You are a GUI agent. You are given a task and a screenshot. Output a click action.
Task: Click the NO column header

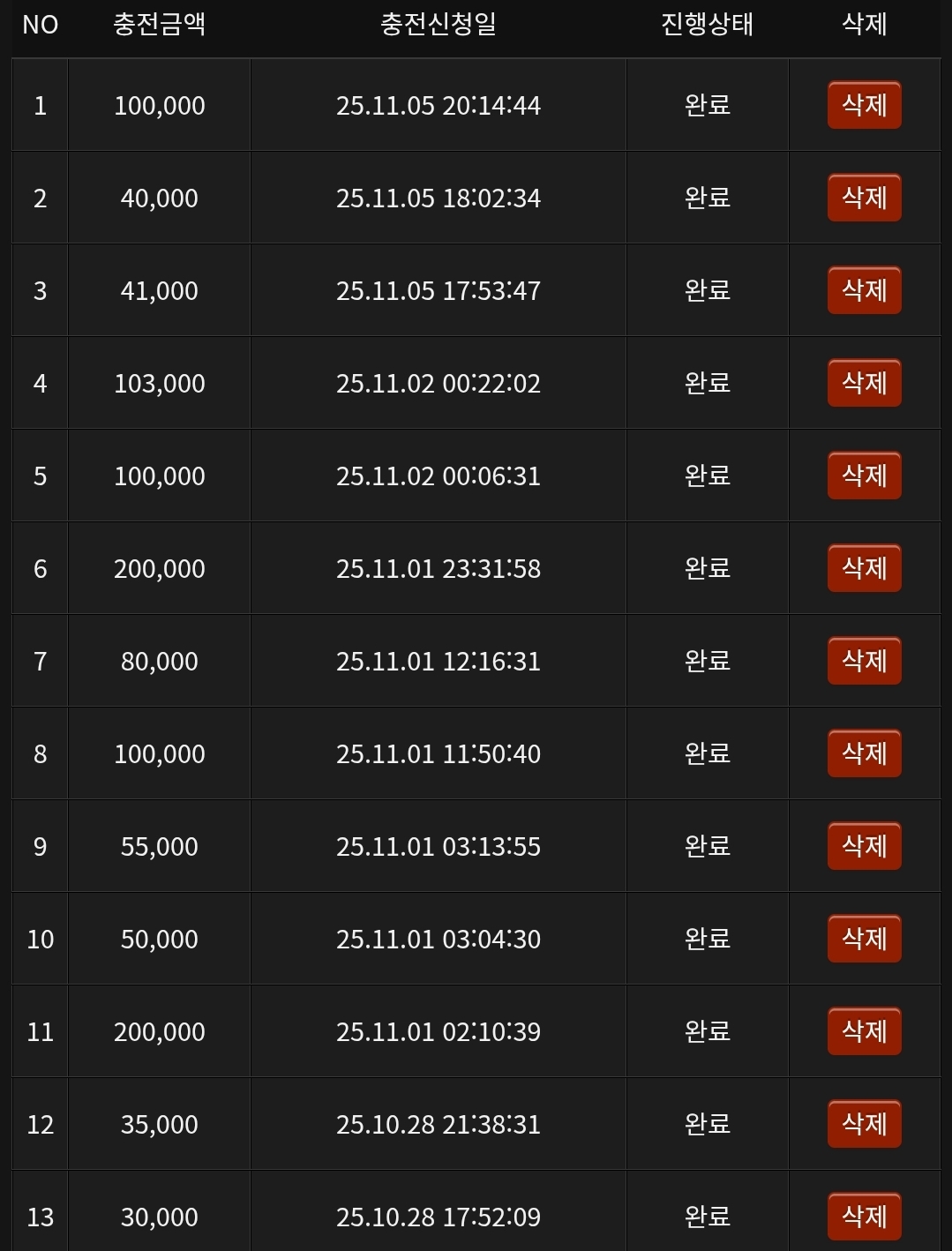click(40, 24)
